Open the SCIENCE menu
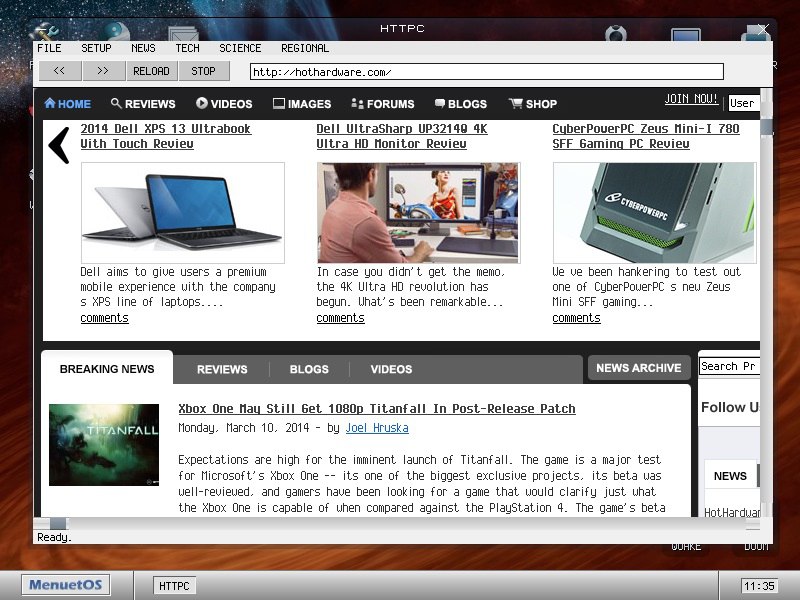The height and width of the screenshot is (600, 800). pyautogui.click(x=240, y=48)
